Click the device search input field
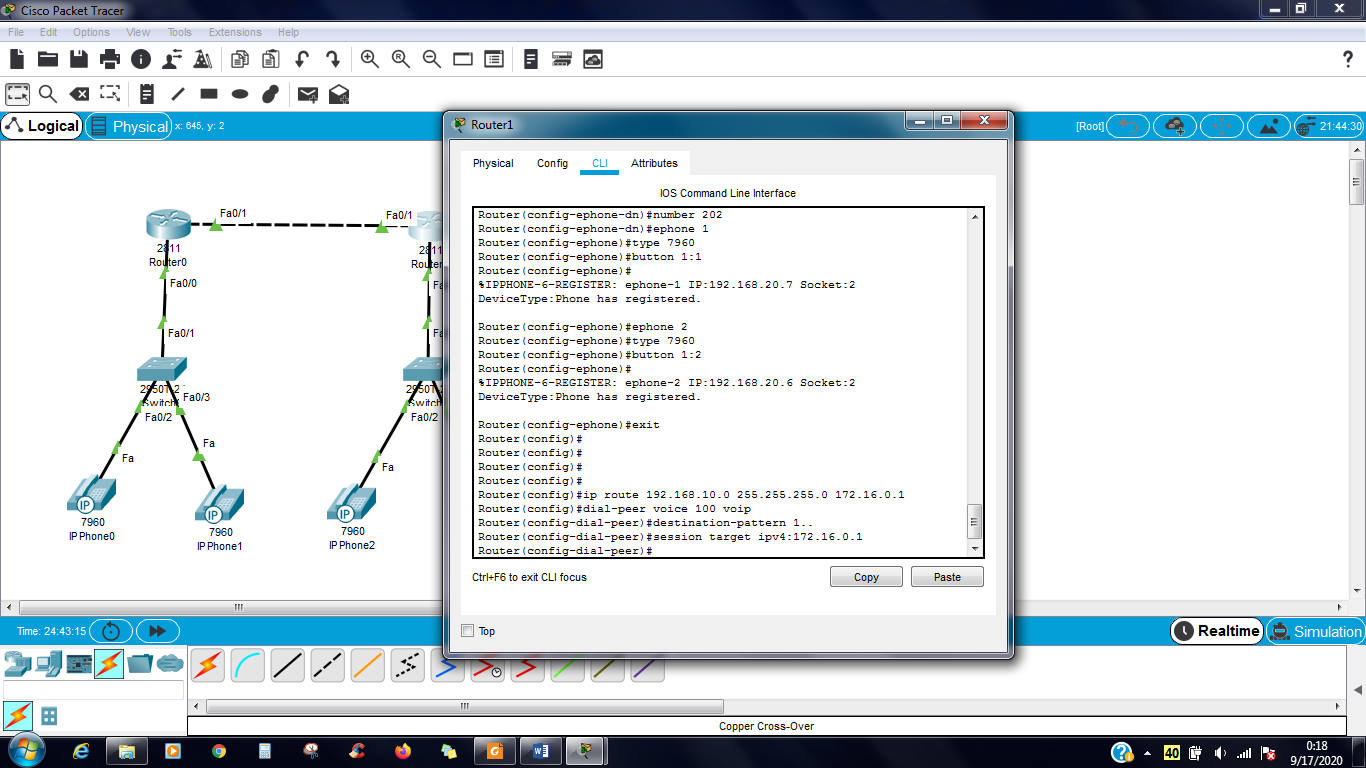 [x=93, y=690]
